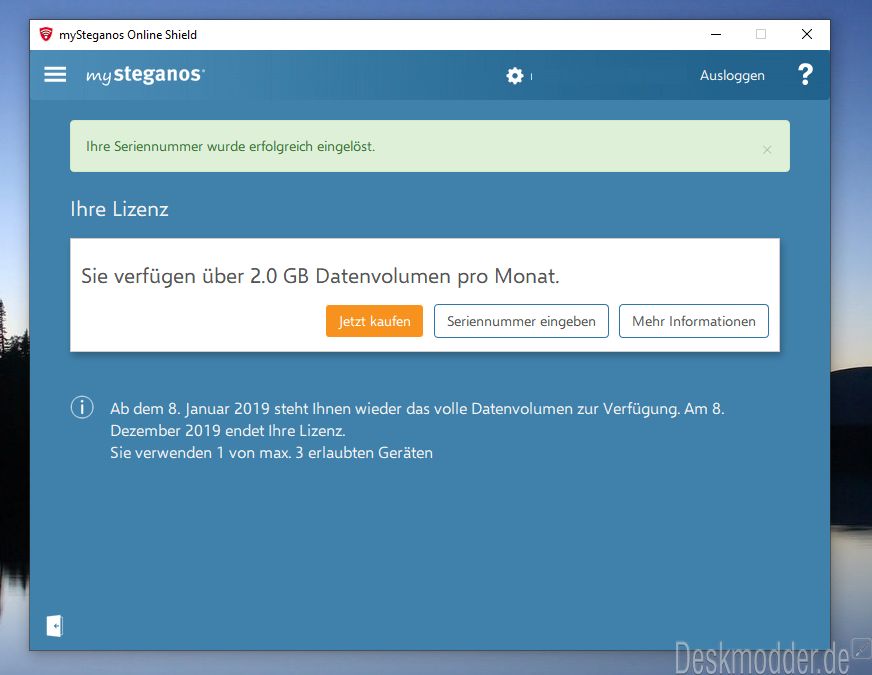The width and height of the screenshot is (872, 675).
Task: Click the mySteganos shield icon in title bar
Action: pyautogui.click(x=46, y=34)
